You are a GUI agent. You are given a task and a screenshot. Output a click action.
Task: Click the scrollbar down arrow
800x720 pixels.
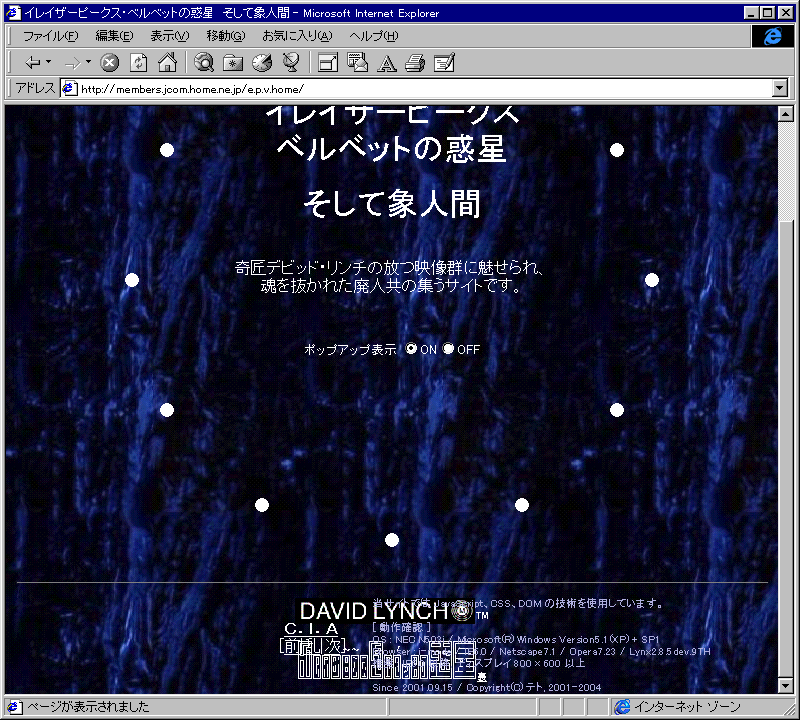click(x=786, y=685)
